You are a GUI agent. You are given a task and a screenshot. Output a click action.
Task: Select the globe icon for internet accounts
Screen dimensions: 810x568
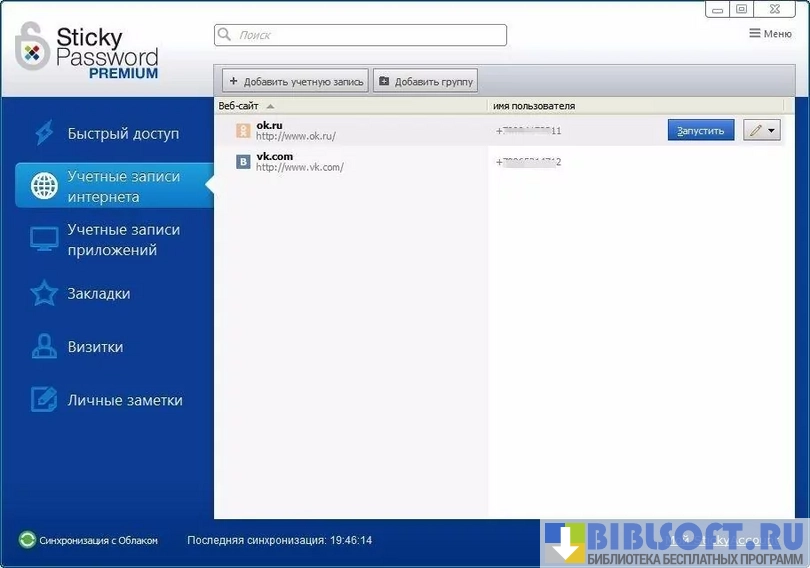click(44, 186)
